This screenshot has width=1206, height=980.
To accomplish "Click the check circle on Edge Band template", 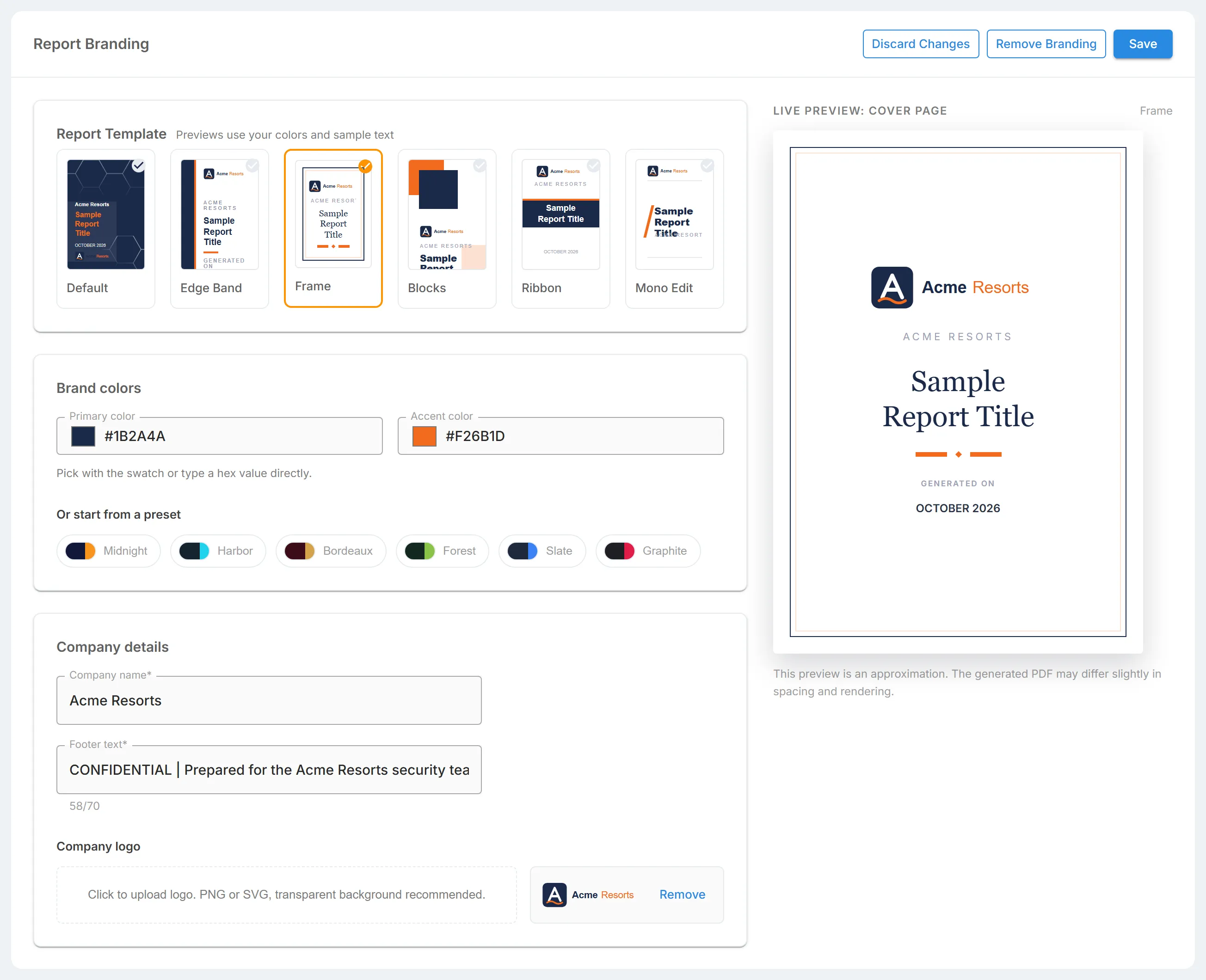I will [x=252, y=165].
